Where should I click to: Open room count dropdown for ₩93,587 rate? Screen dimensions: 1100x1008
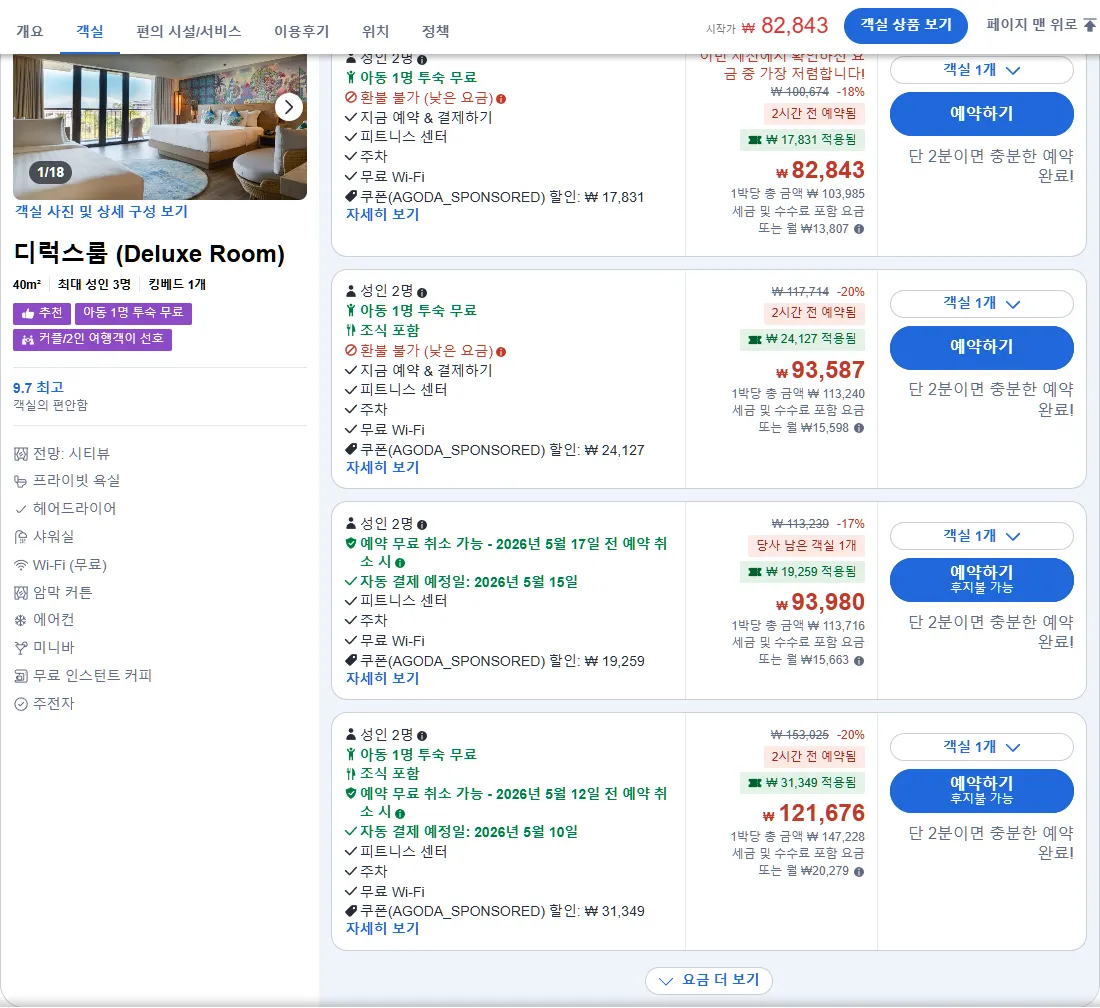click(x=981, y=304)
